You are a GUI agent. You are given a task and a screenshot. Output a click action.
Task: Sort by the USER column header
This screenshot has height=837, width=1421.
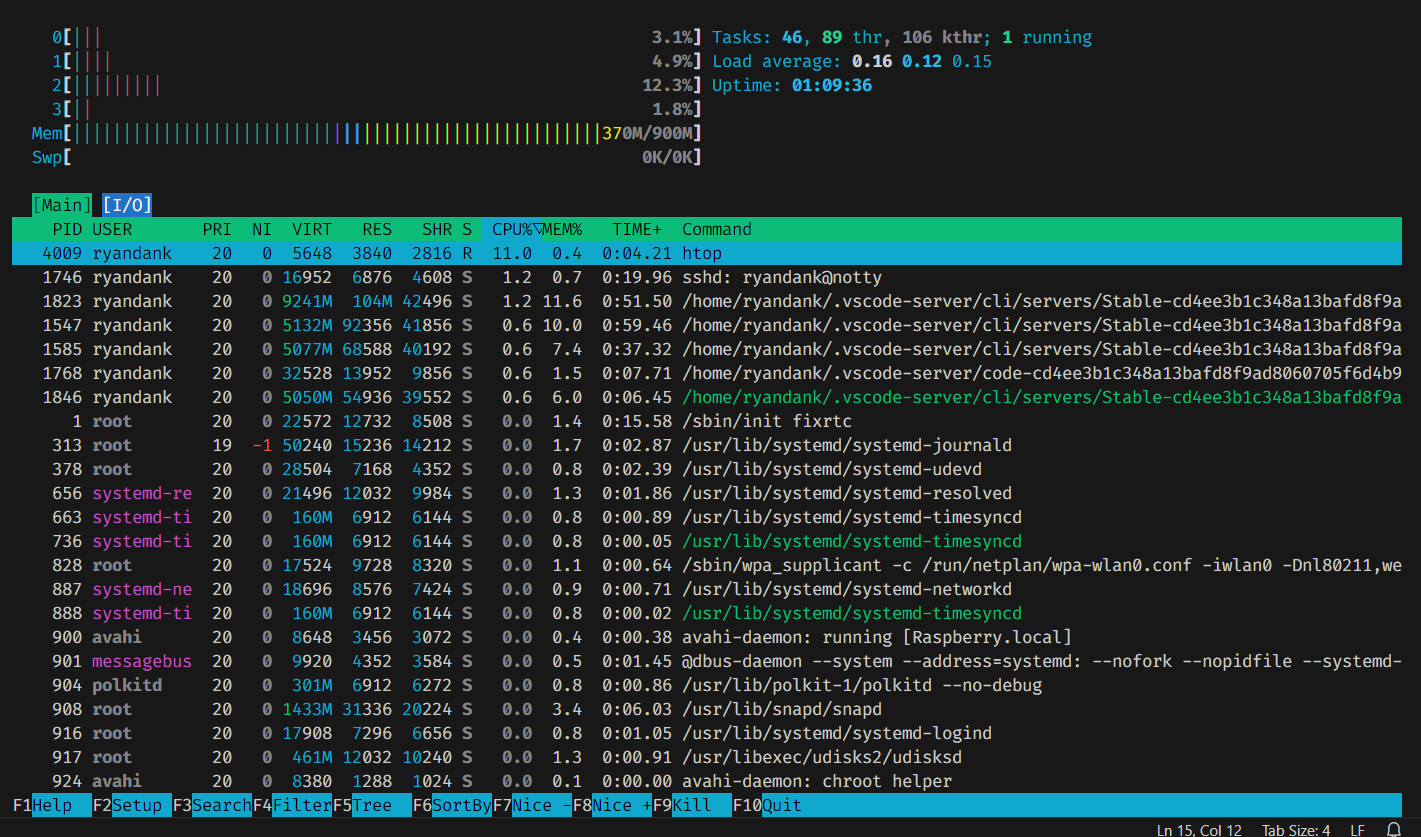(x=112, y=229)
